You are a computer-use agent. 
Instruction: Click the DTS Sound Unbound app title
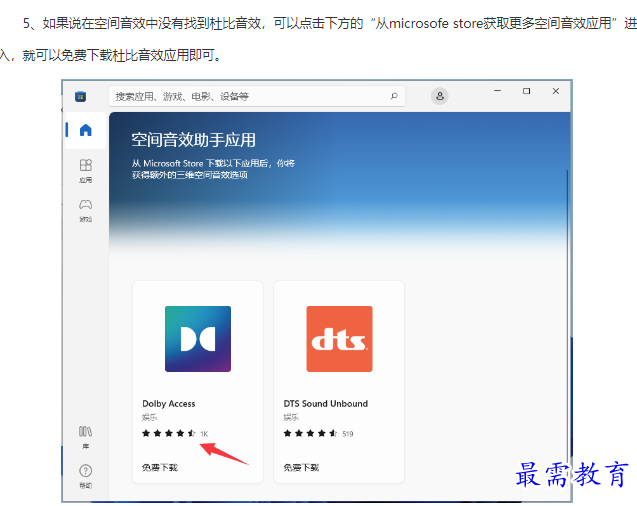(325, 404)
